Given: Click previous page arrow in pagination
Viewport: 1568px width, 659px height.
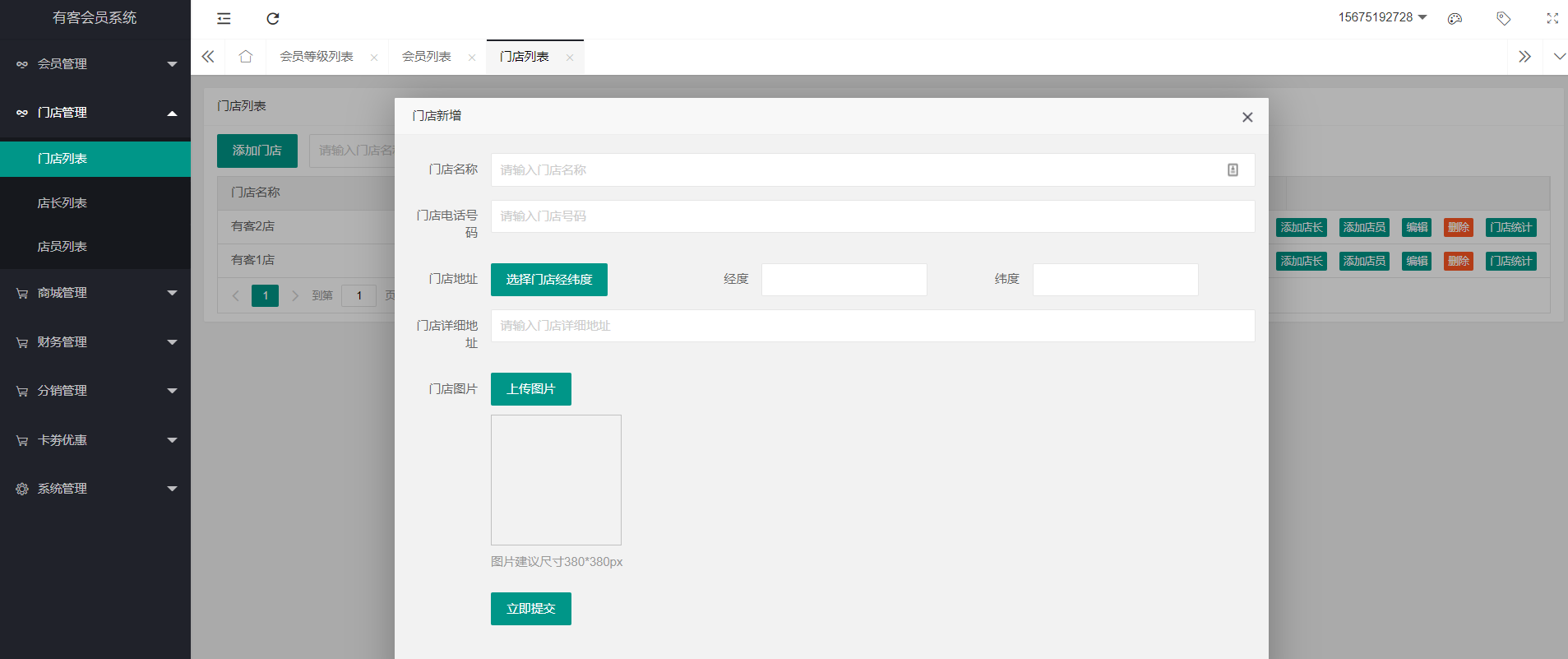Looking at the screenshot, I should point(236,295).
